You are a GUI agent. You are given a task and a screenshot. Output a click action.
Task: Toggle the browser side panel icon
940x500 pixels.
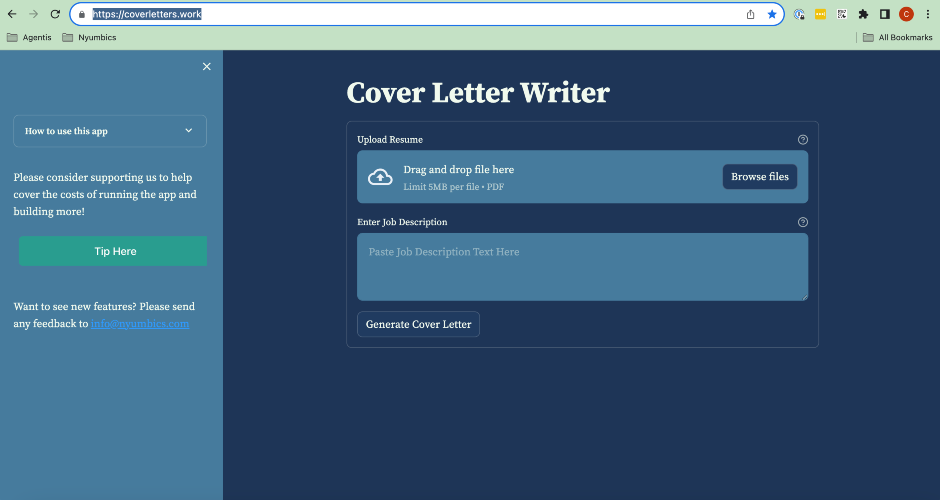click(885, 14)
